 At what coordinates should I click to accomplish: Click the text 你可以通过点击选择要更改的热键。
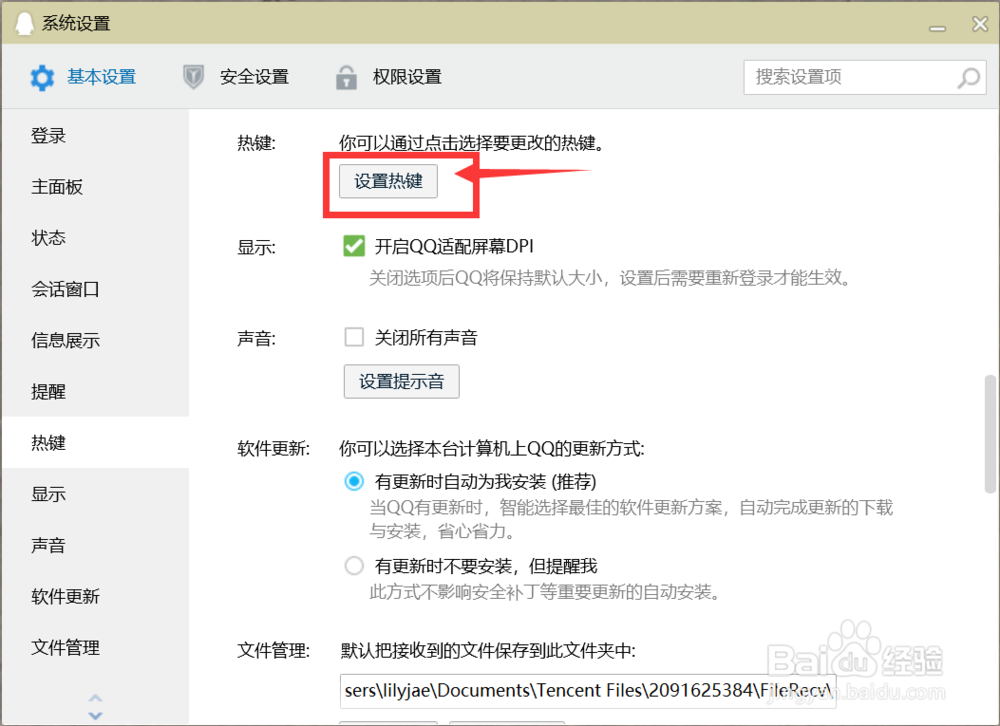[471, 143]
